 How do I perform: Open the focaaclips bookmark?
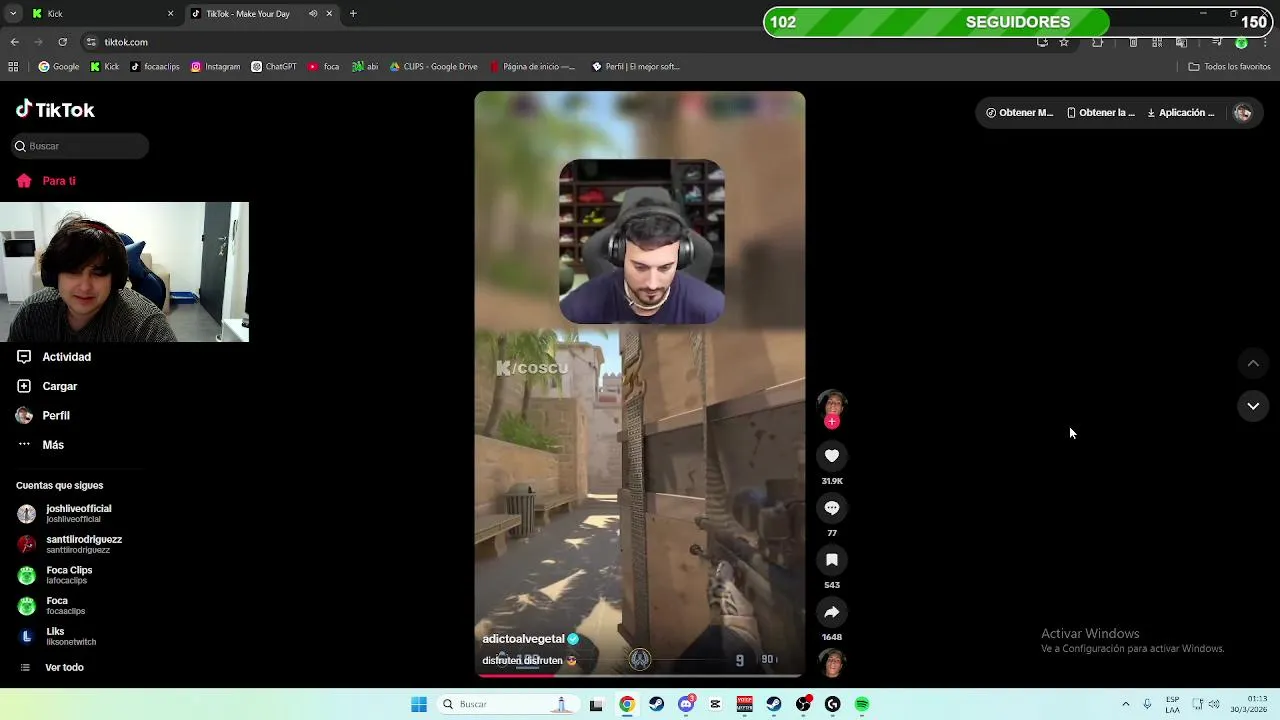coord(155,67)
